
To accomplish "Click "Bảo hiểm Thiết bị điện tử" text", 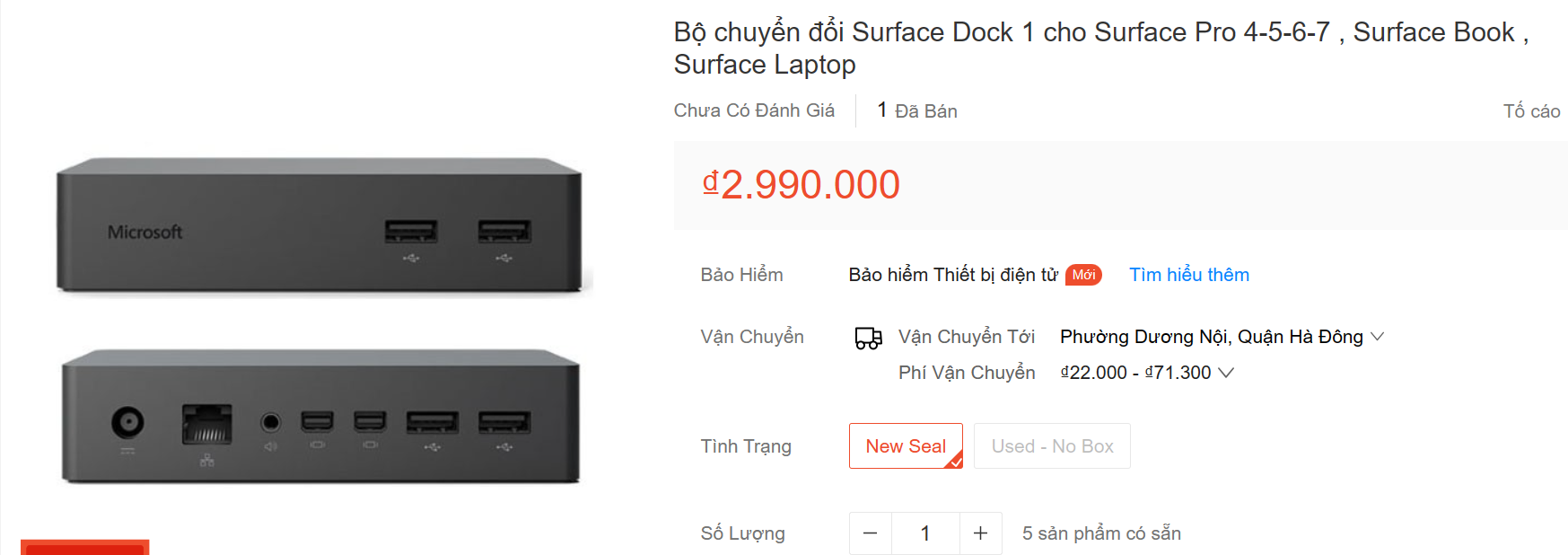I will point(953,275).
